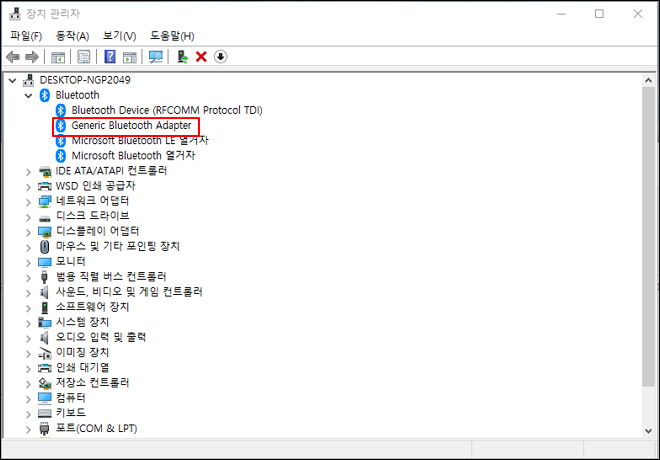Expand 디스플레이 어댑터
This screenshot has height=460, width=660.
(x=28, y=232)
